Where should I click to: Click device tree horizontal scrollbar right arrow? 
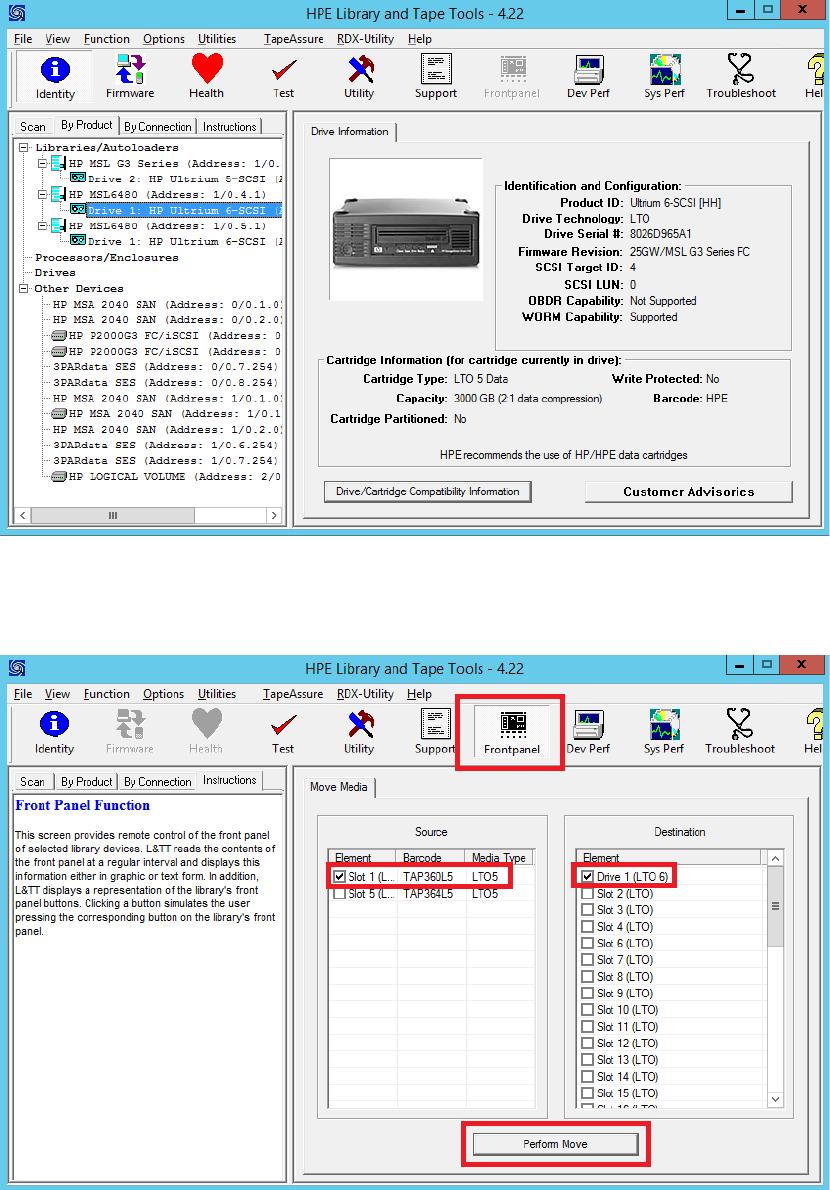tap(274, 515)
